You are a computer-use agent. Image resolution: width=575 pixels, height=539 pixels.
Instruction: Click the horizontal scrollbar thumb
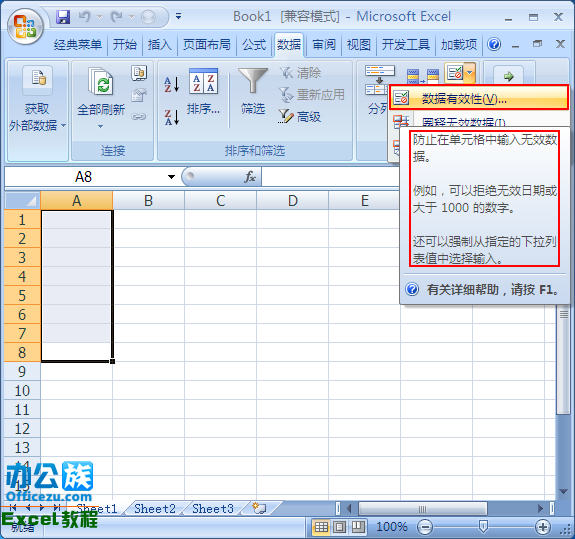422,509
